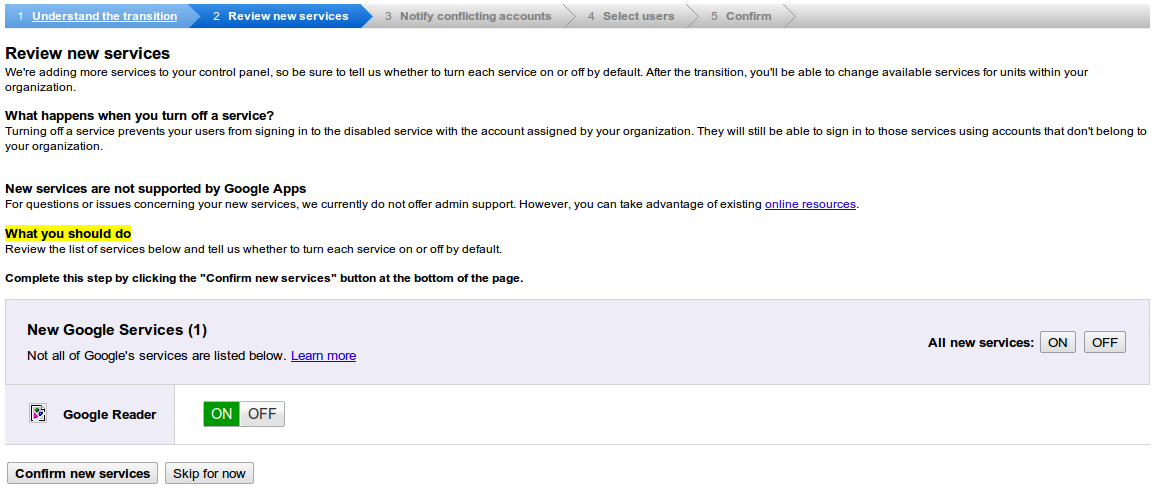
Task: Jump to the Select users step
Action: click(638, 16)
